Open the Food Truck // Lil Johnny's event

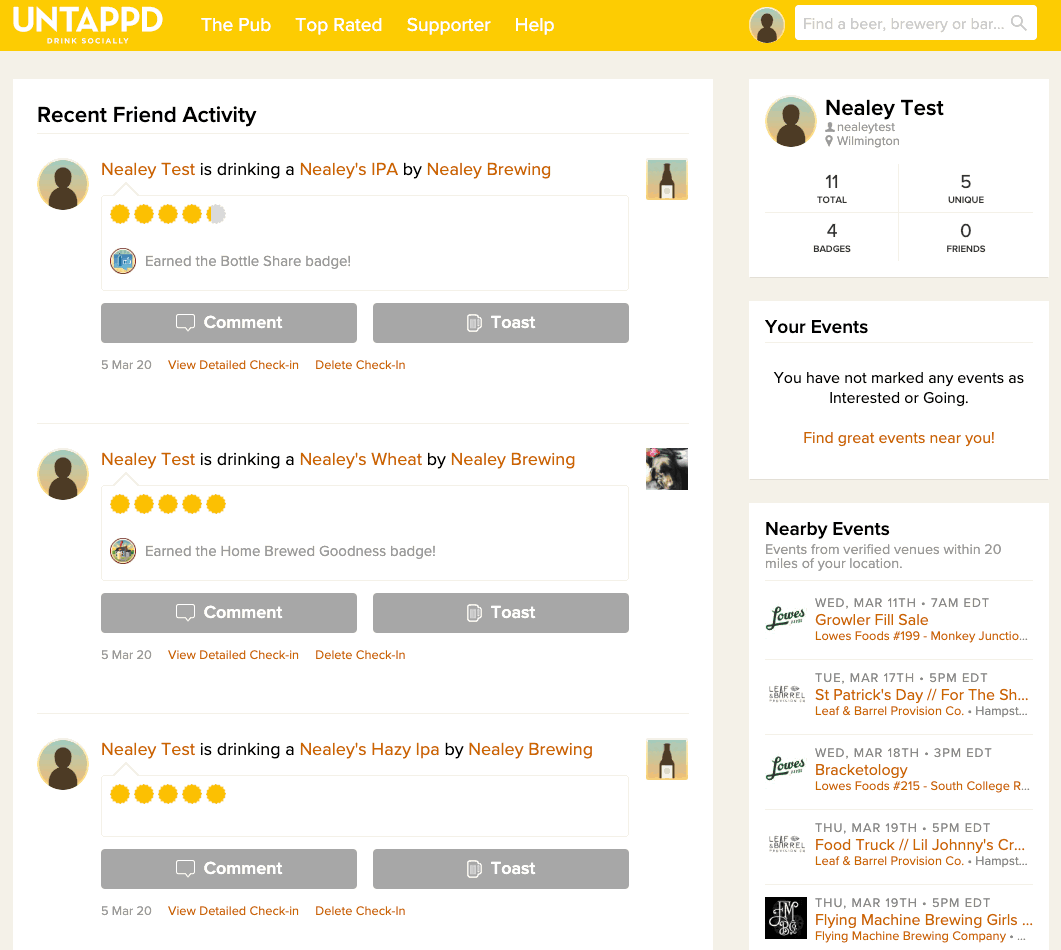920,845
